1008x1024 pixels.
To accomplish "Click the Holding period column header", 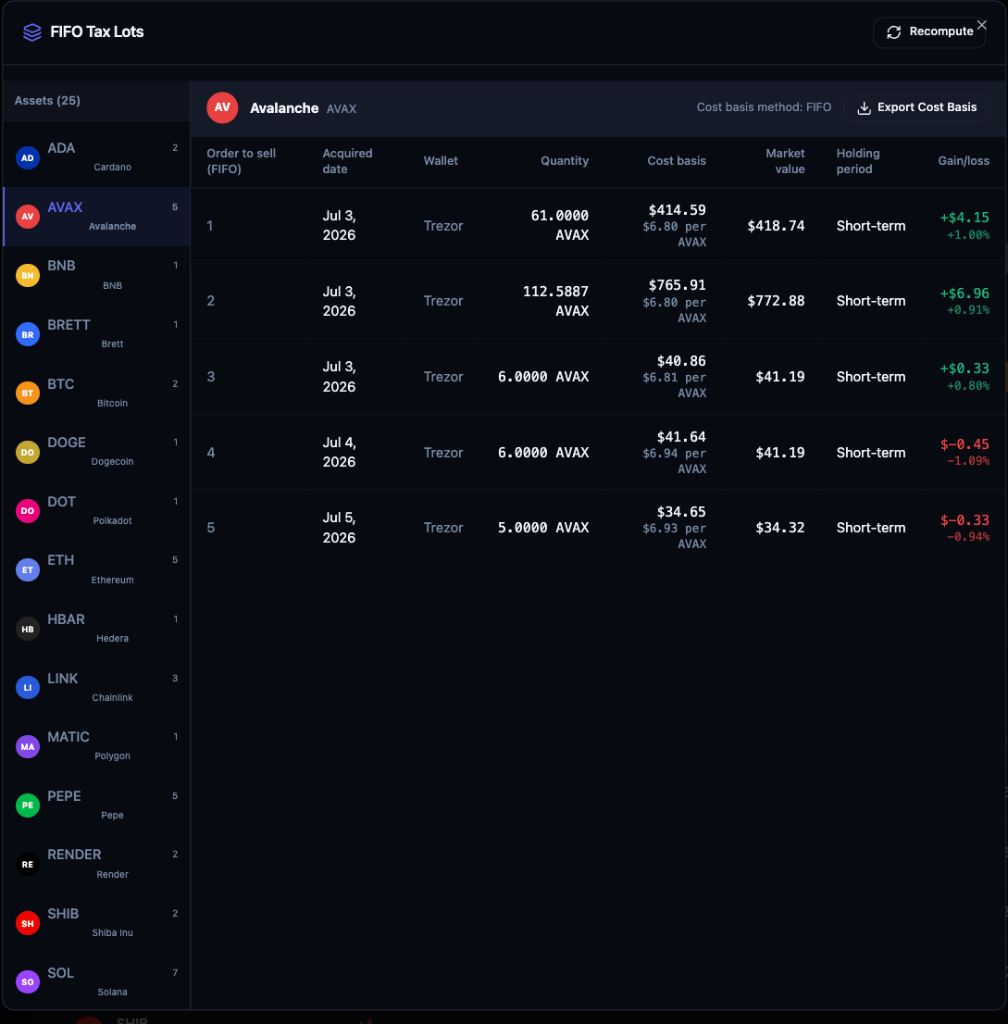I will point(858,161).
